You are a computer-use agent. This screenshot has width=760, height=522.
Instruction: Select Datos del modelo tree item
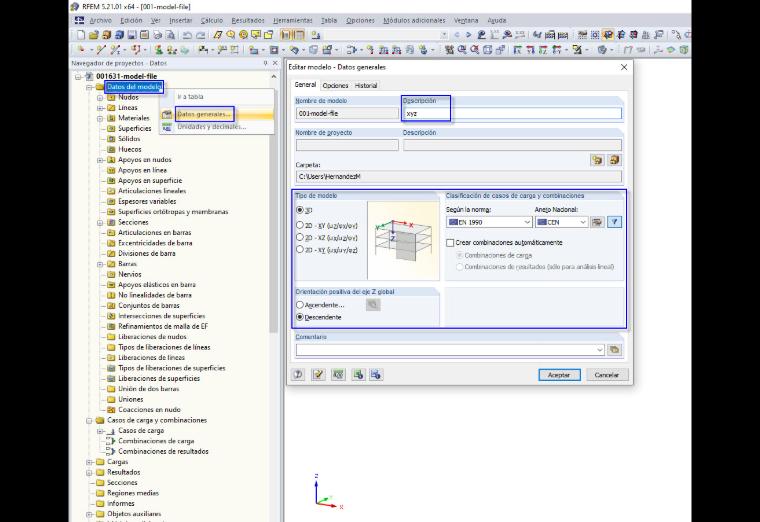pos(134,87)
